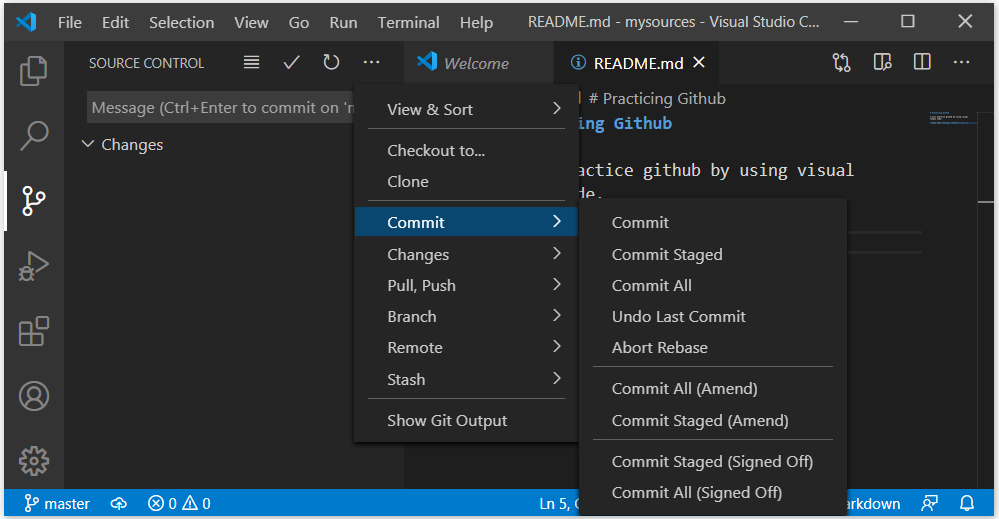
Task: Open errors and warnings status indicator
Action: click(x=179, y=504)
